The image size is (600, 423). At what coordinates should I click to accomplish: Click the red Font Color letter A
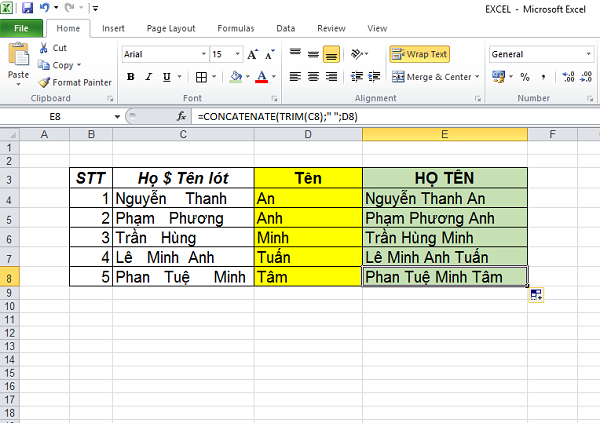(x=261, y=76)
